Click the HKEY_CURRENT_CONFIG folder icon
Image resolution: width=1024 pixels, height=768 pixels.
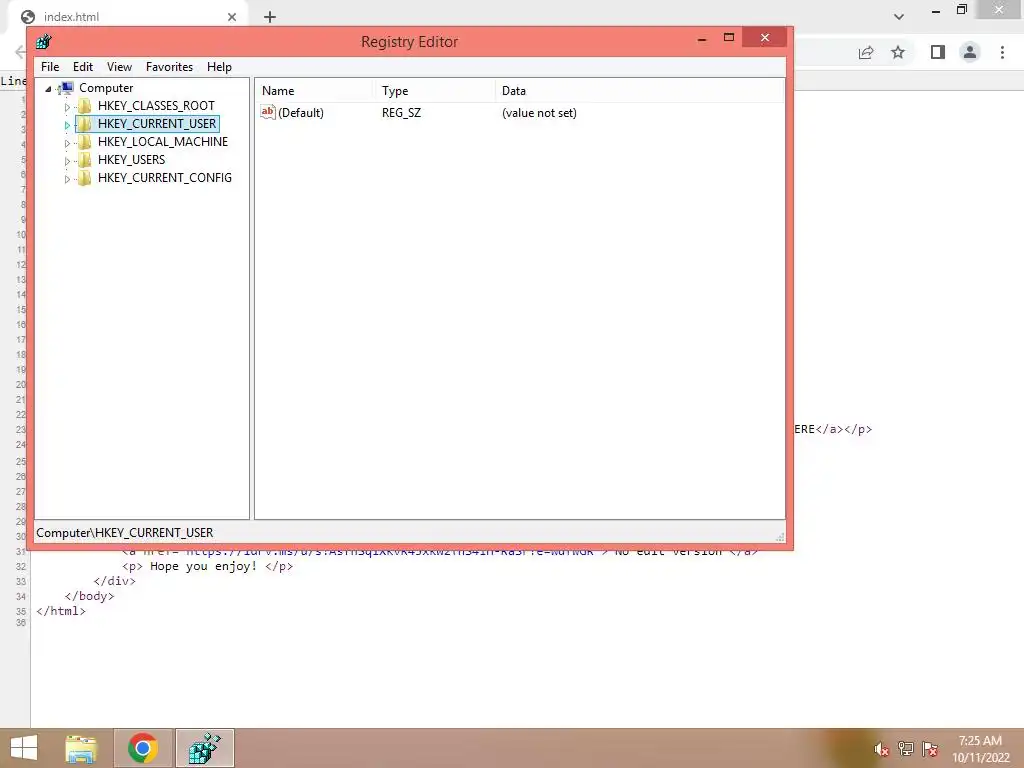(x=84, y=178)
